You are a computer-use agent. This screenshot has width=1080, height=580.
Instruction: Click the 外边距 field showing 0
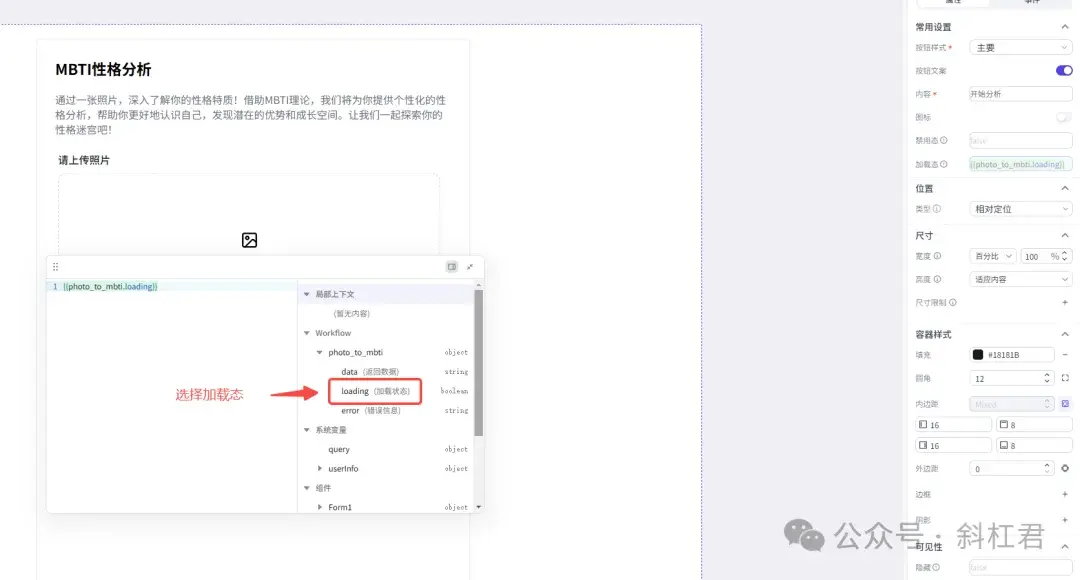pyautogui.click(x=1007, y=468)
